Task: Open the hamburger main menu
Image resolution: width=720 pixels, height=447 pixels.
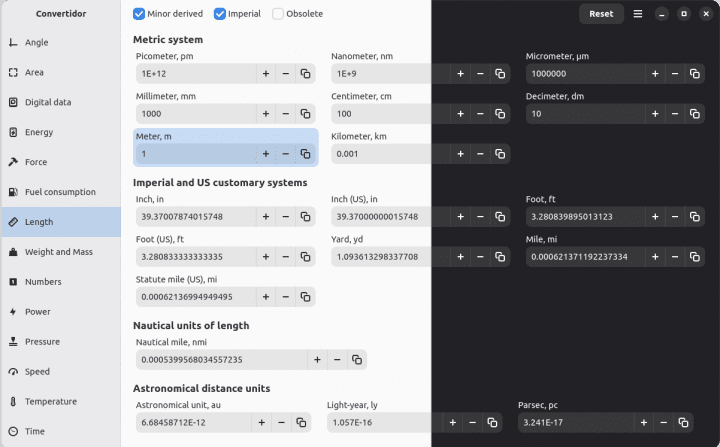Action: pyautogui.click(x=638, y=14)
